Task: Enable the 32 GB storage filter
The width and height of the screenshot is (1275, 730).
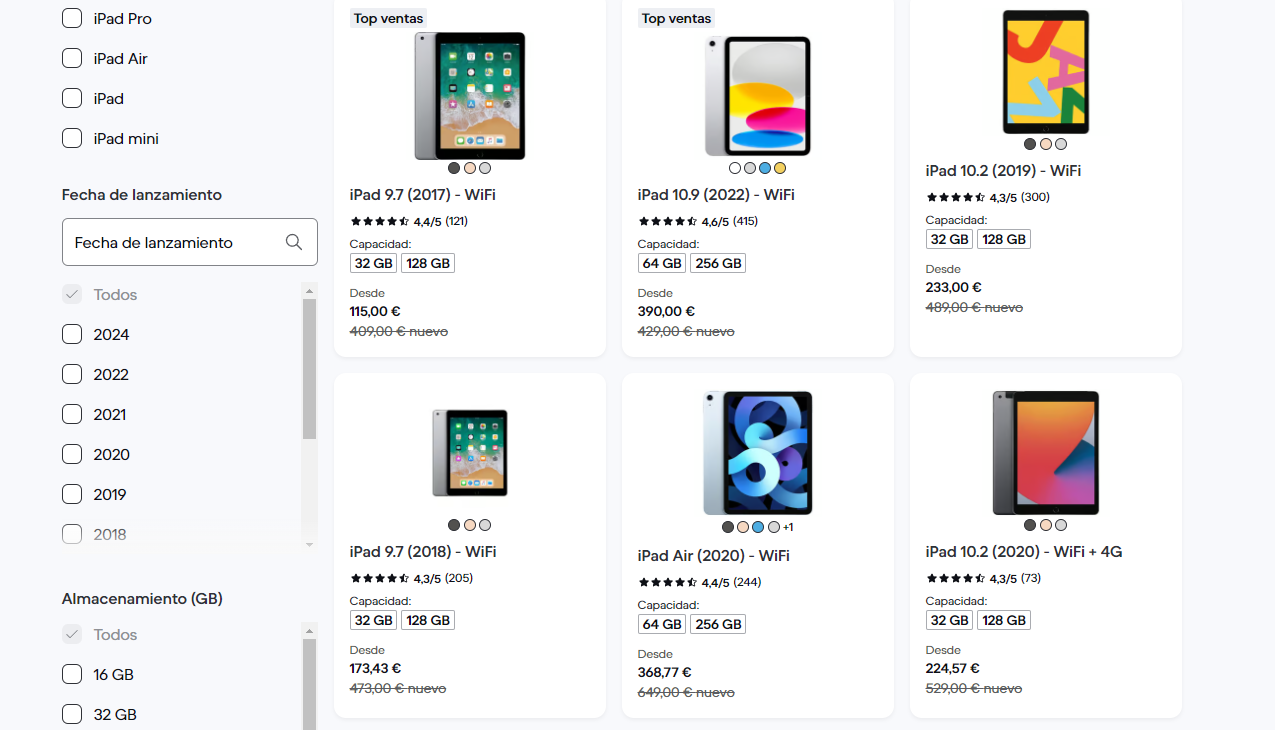Action: pos(71,714)
